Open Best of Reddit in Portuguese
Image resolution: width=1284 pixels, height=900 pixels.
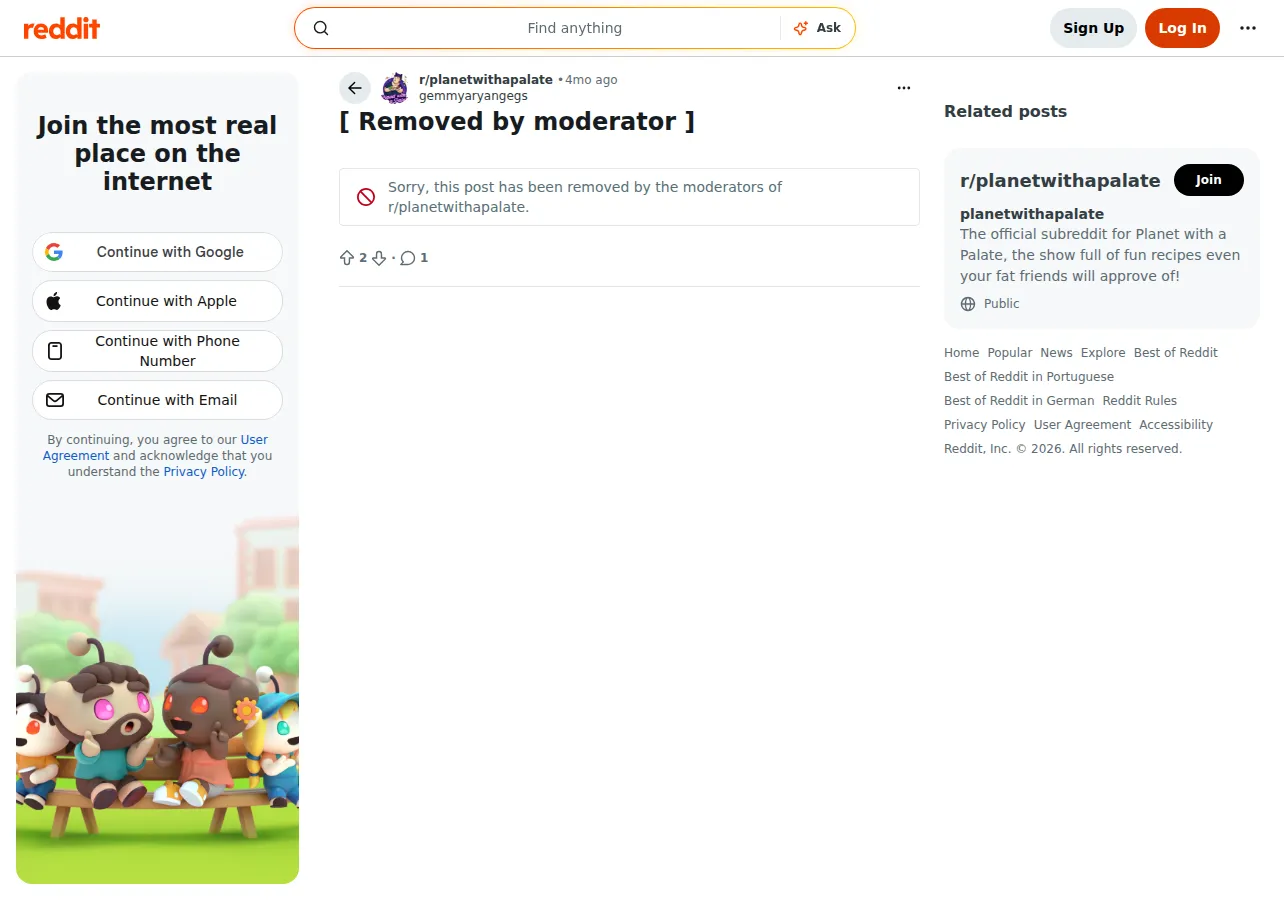[1029, 377]
